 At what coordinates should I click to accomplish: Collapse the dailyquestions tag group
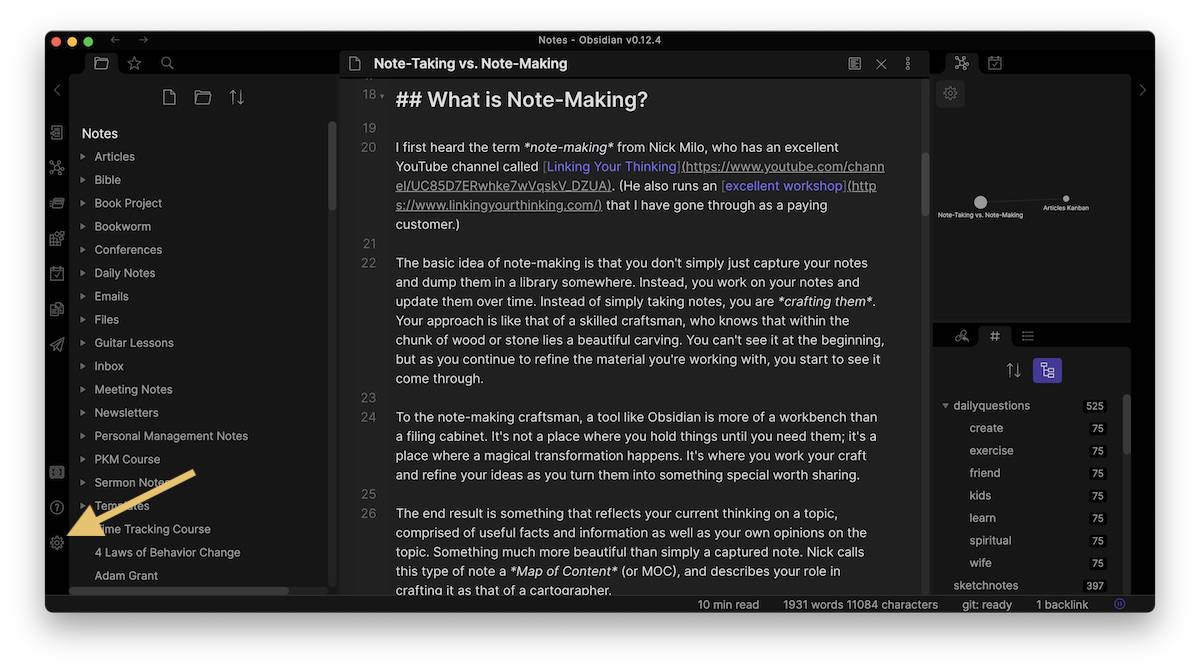coord(945,406)
